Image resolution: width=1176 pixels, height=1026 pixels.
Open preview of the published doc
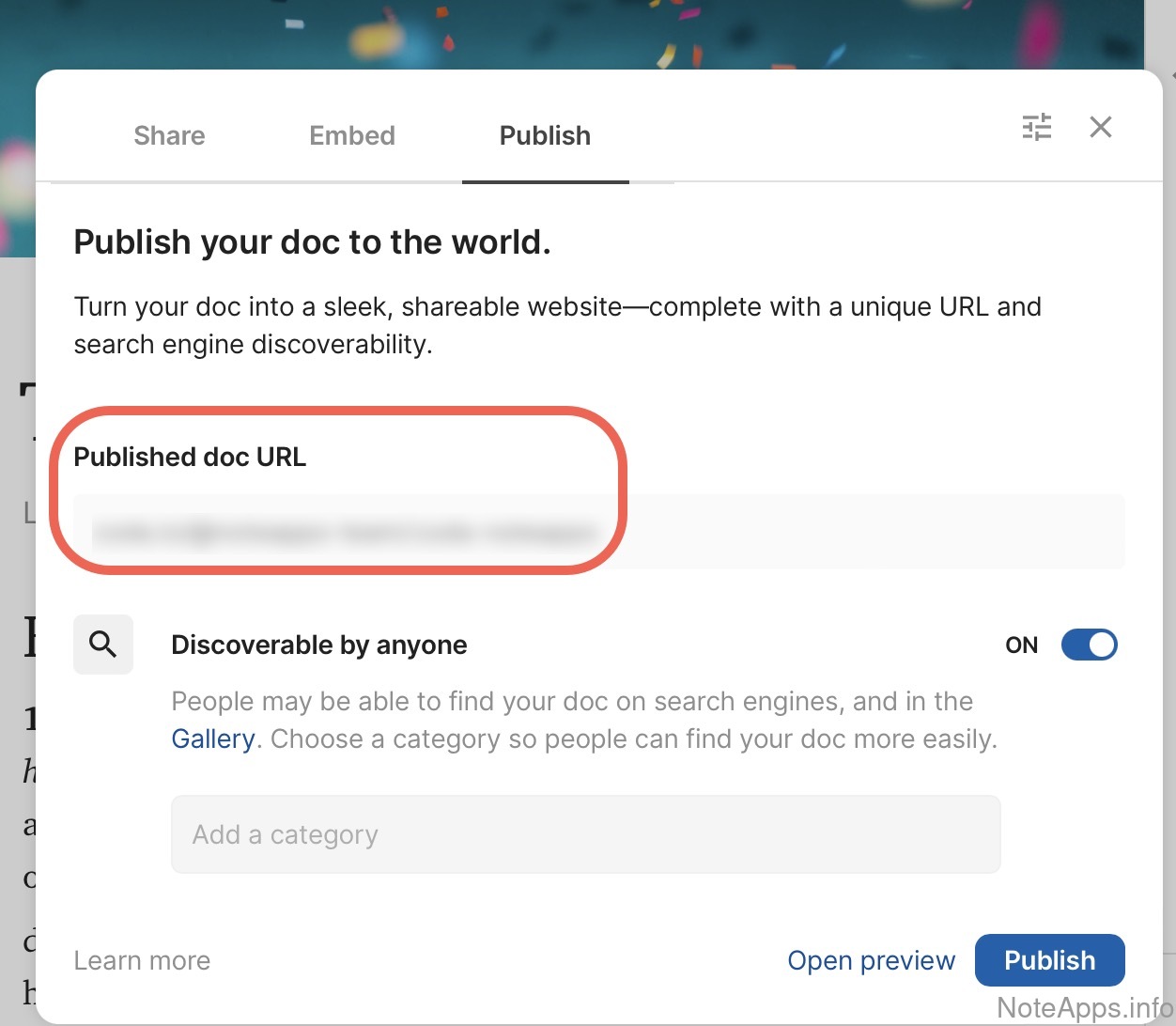871,960
